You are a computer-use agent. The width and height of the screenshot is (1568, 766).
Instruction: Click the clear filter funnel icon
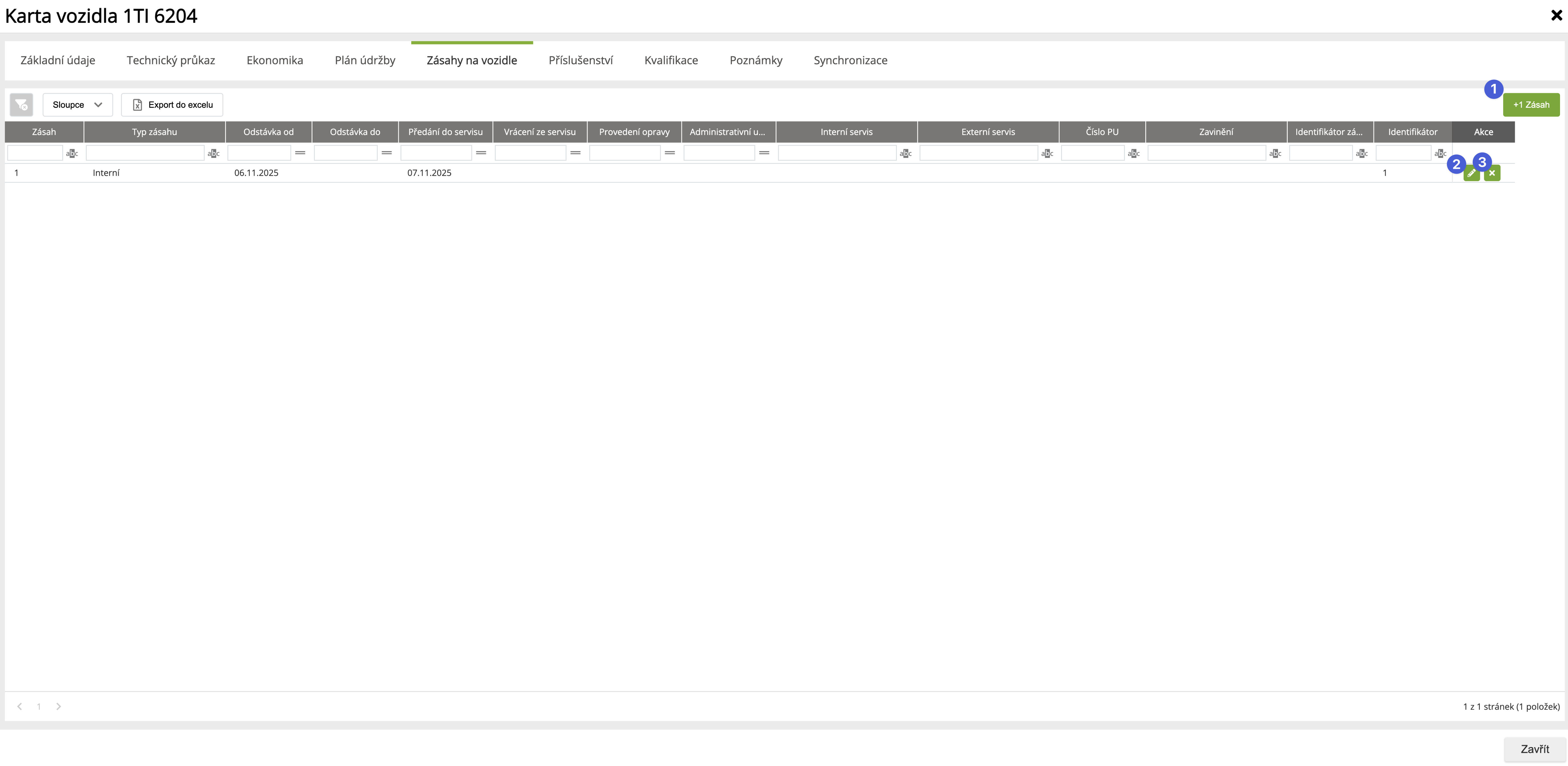point(21,105)
